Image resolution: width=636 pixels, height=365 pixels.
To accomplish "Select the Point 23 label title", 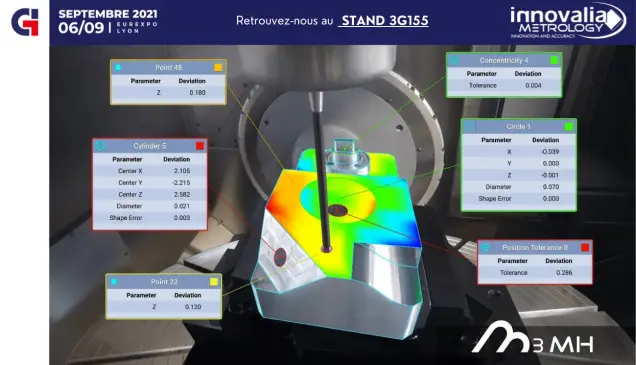I will (x=164, y=281).
